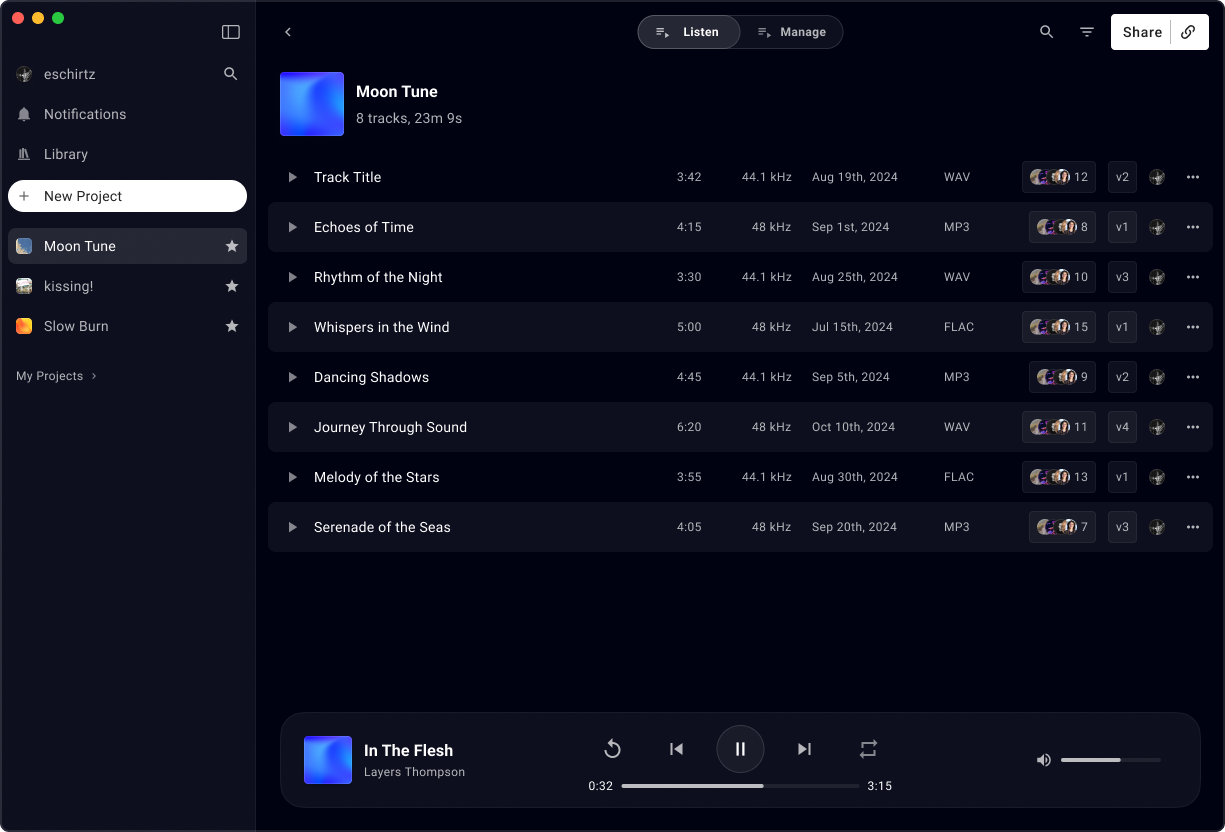
Task: Open version v4 of Journey Through Sound
Action: tap(1122, 427)
